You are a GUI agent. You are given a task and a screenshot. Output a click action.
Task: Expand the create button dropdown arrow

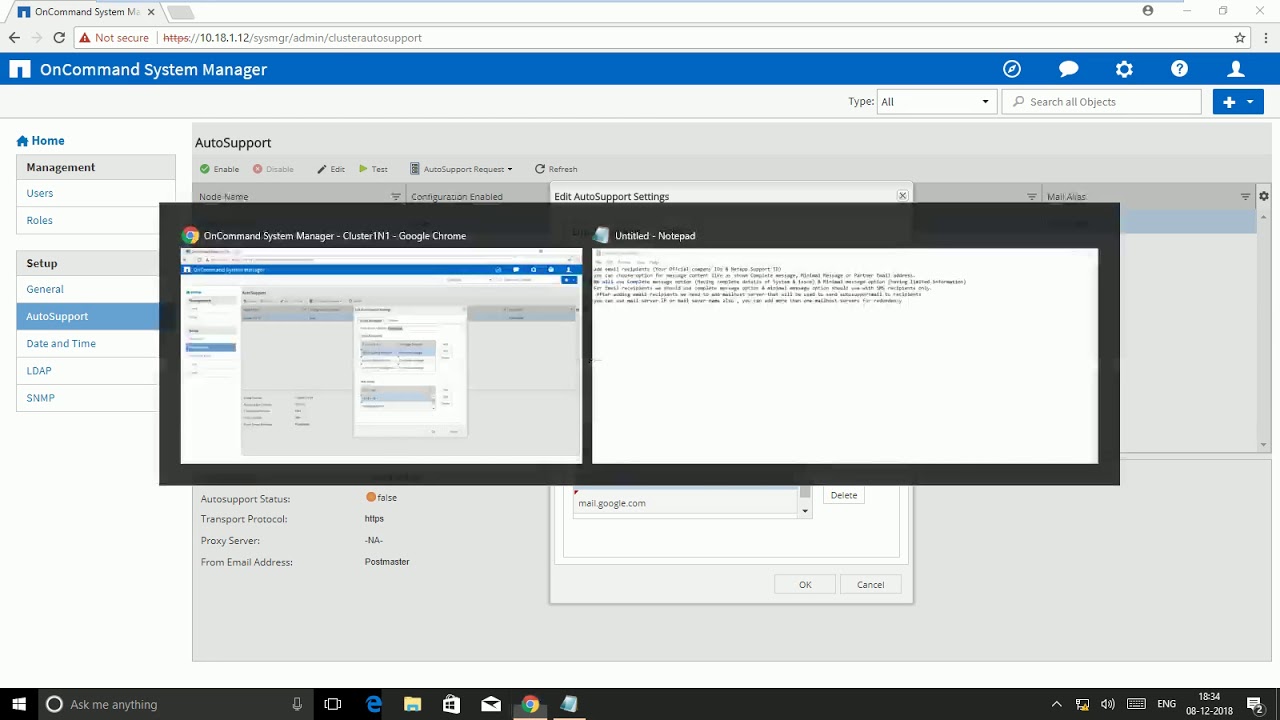tap(1251, 101)
